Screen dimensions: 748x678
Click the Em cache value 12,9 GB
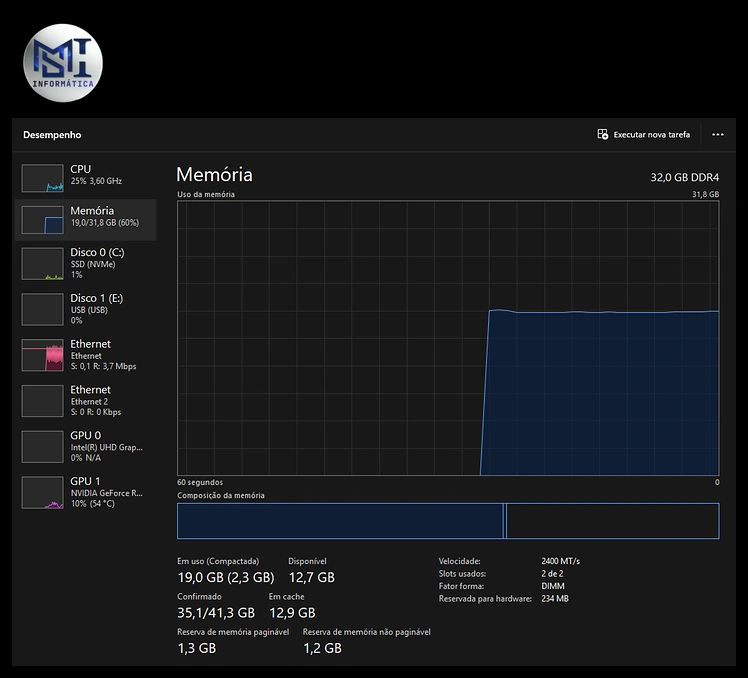point(292,613)
